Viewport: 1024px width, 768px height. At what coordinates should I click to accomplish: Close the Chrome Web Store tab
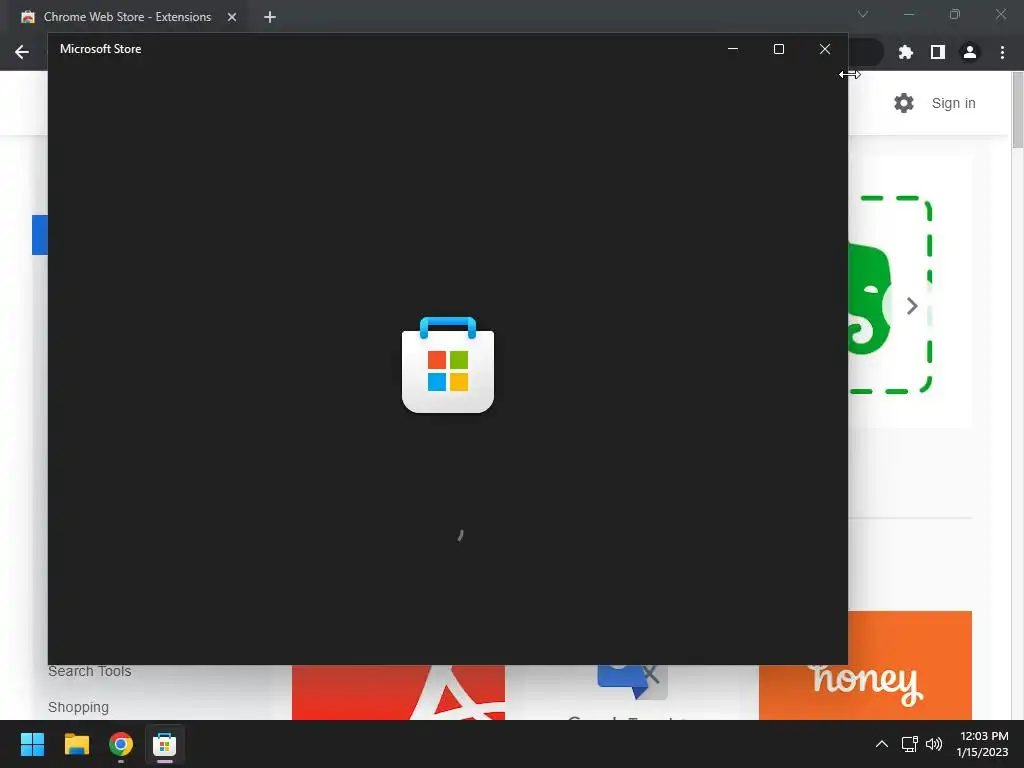point(232,17)
